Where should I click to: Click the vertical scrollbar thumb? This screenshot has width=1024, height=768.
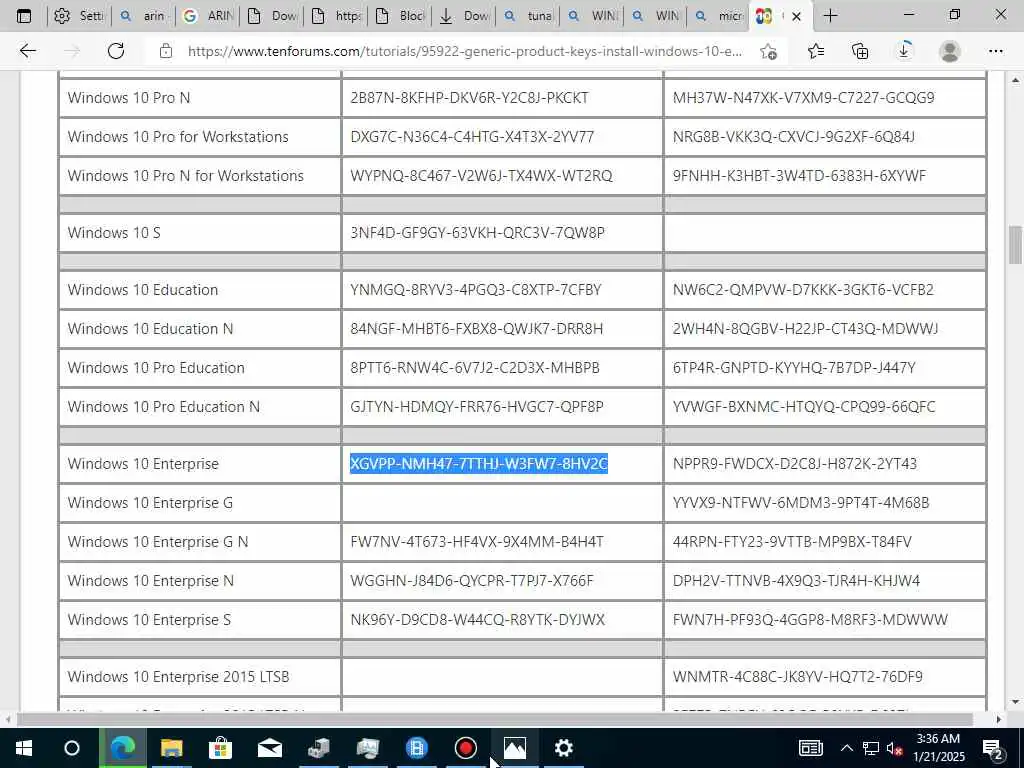coord(1015,245)
